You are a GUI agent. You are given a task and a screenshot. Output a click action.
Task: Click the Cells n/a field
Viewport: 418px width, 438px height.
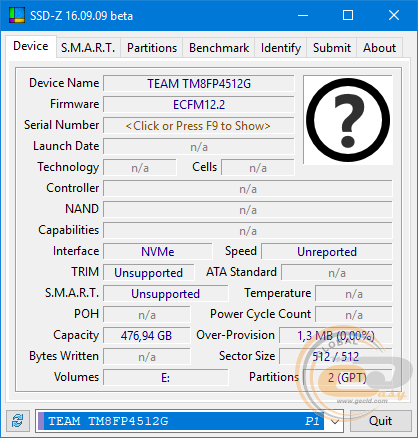point(258,168)
